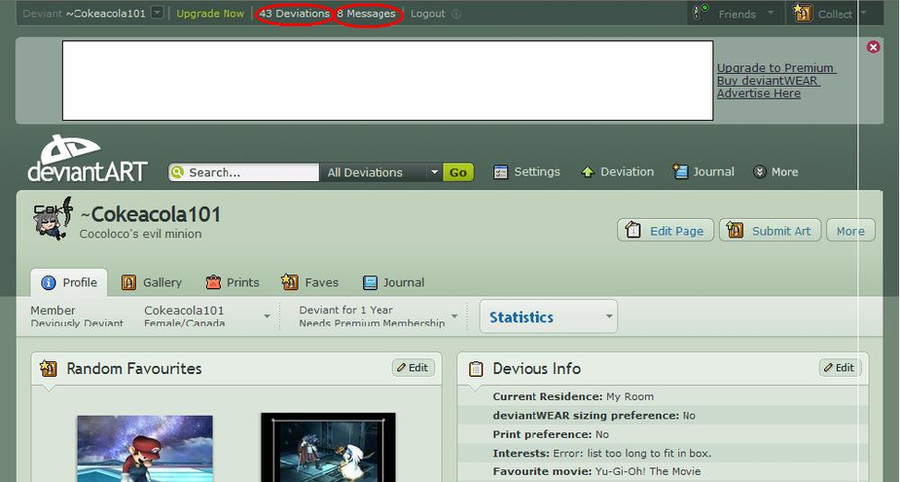Click the Print preference: No row
The width and height of the screenshot is (900, 482).
(663, 434)
